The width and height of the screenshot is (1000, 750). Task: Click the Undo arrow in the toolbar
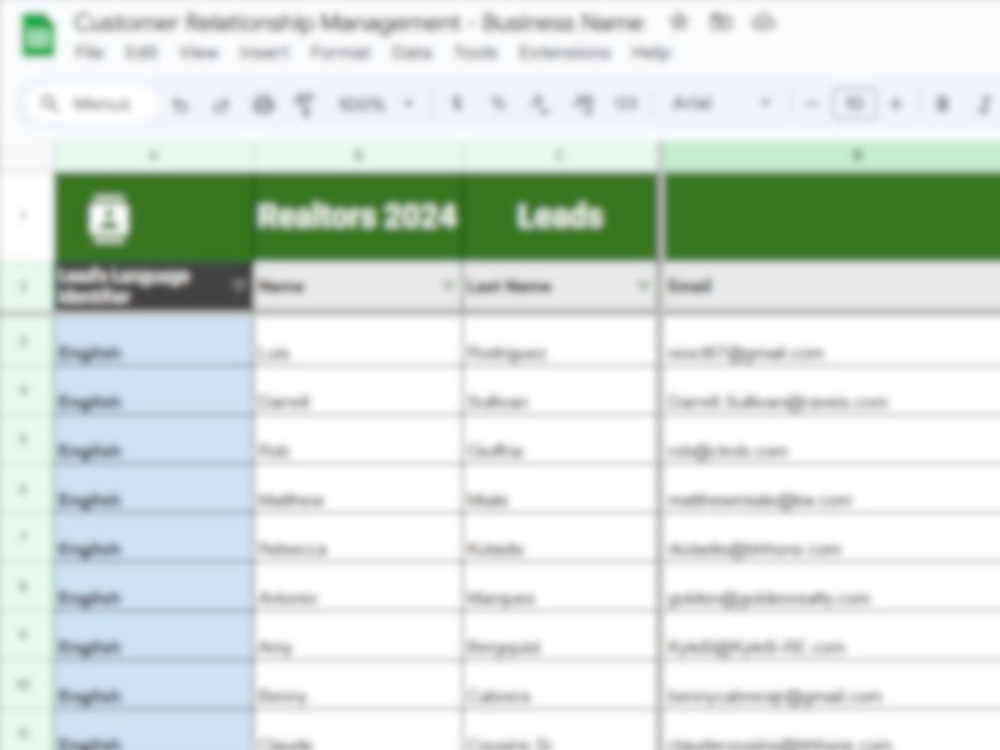[x=180, y=104]
